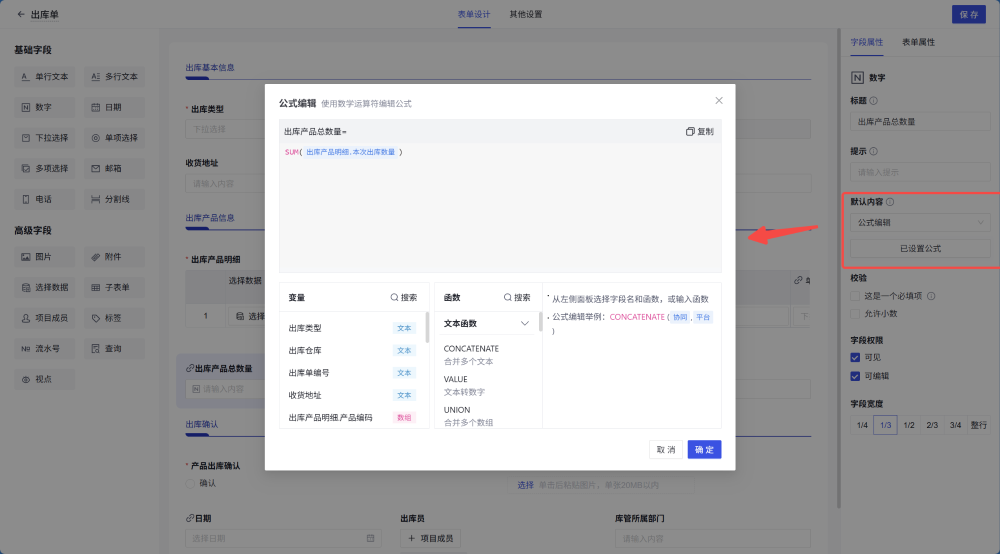Enable the 允许小数 checkbox
Image resolution: width=1000 pixels, height=554 pixels.
tap(855, 314)
